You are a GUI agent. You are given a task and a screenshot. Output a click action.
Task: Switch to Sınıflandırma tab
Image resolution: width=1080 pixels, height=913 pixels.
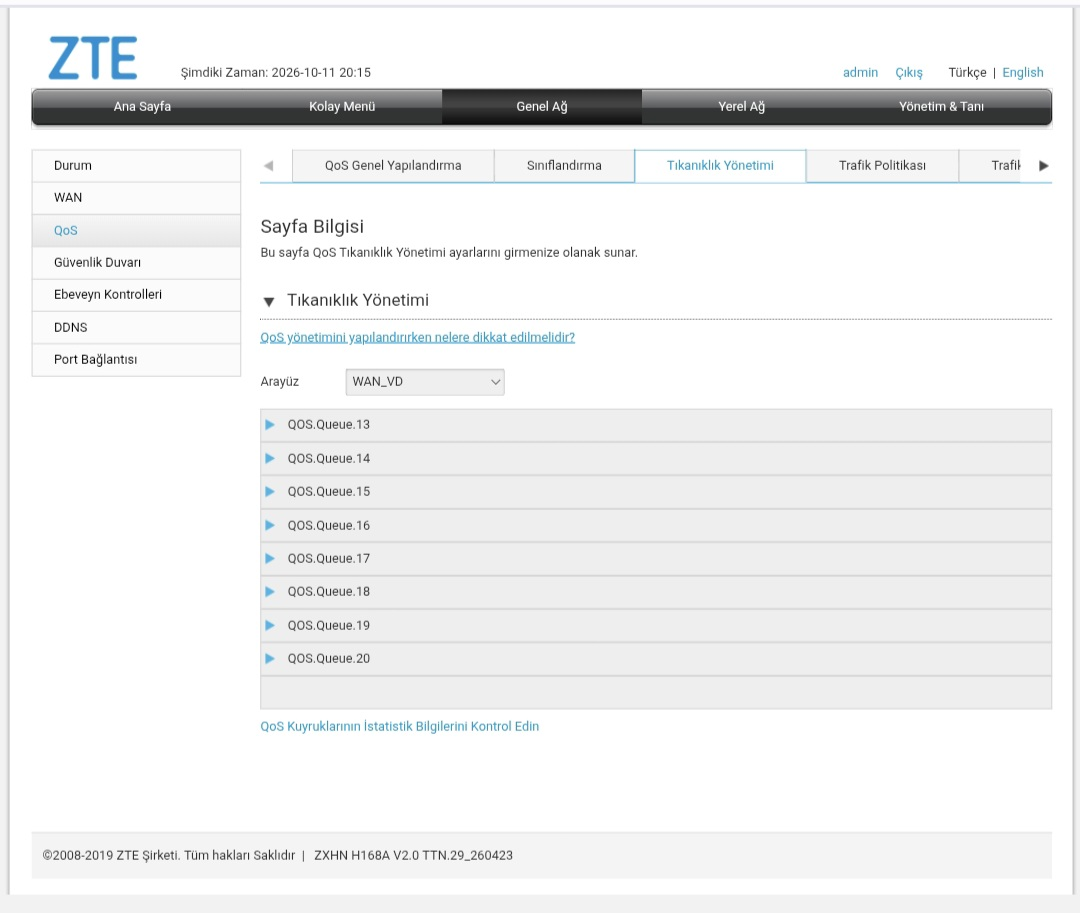564,166
